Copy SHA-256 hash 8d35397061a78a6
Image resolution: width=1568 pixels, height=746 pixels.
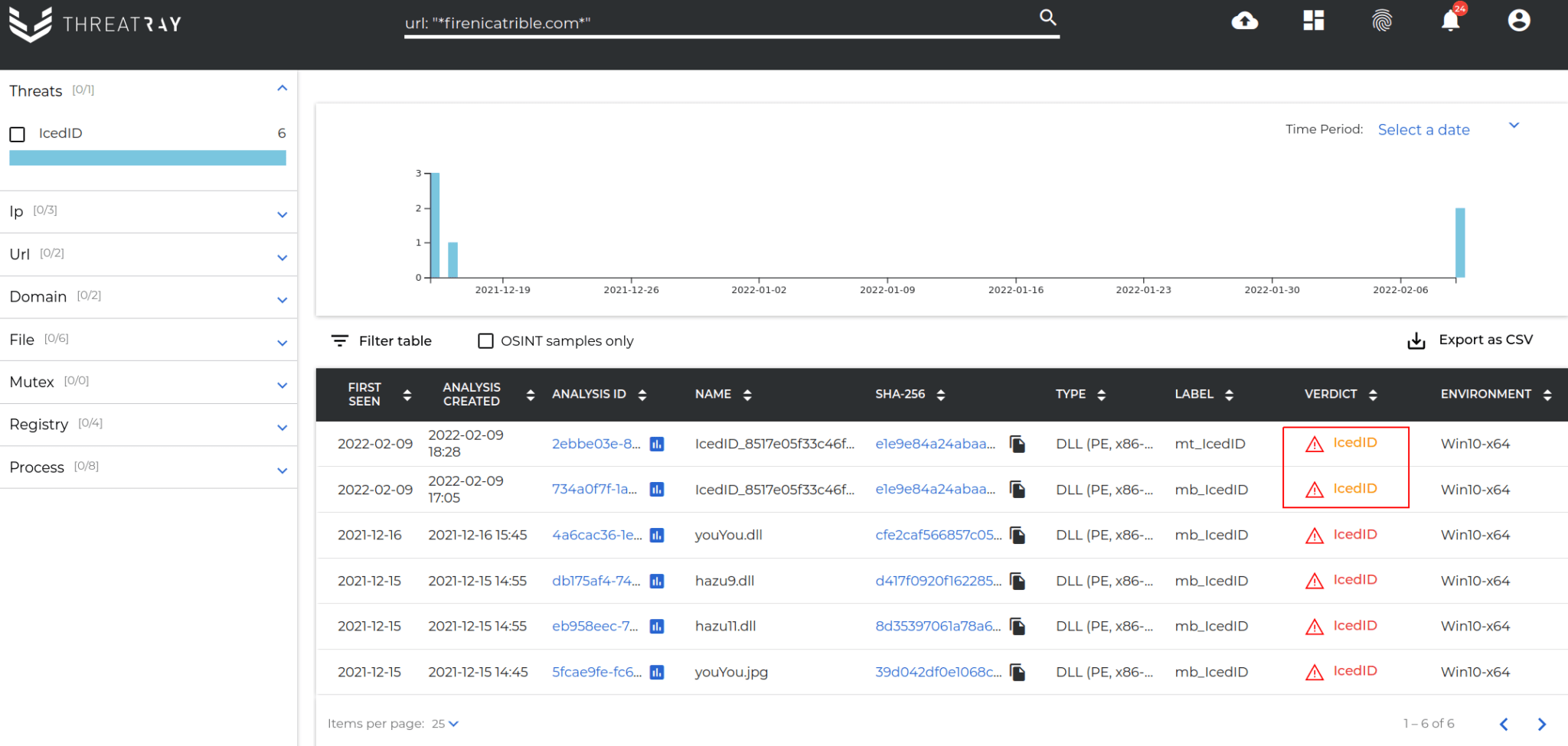(1018, 626)
